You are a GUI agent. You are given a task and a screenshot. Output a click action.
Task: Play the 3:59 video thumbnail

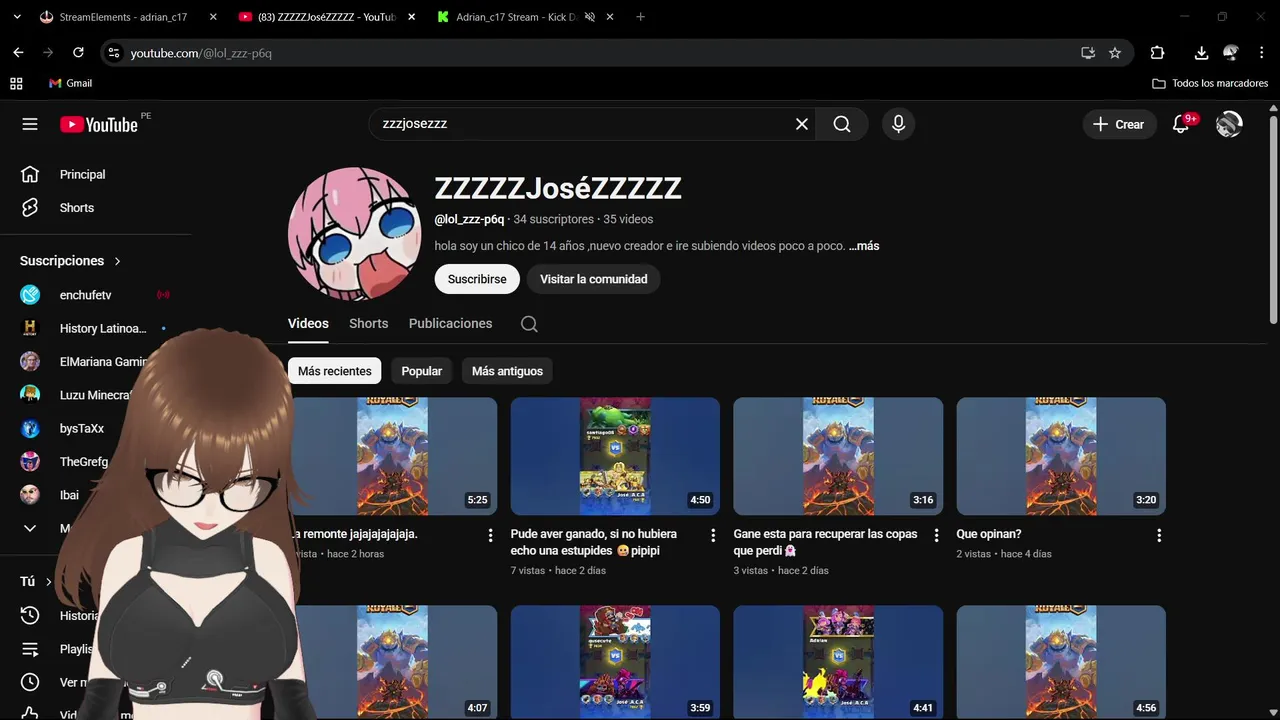point(615,662)
